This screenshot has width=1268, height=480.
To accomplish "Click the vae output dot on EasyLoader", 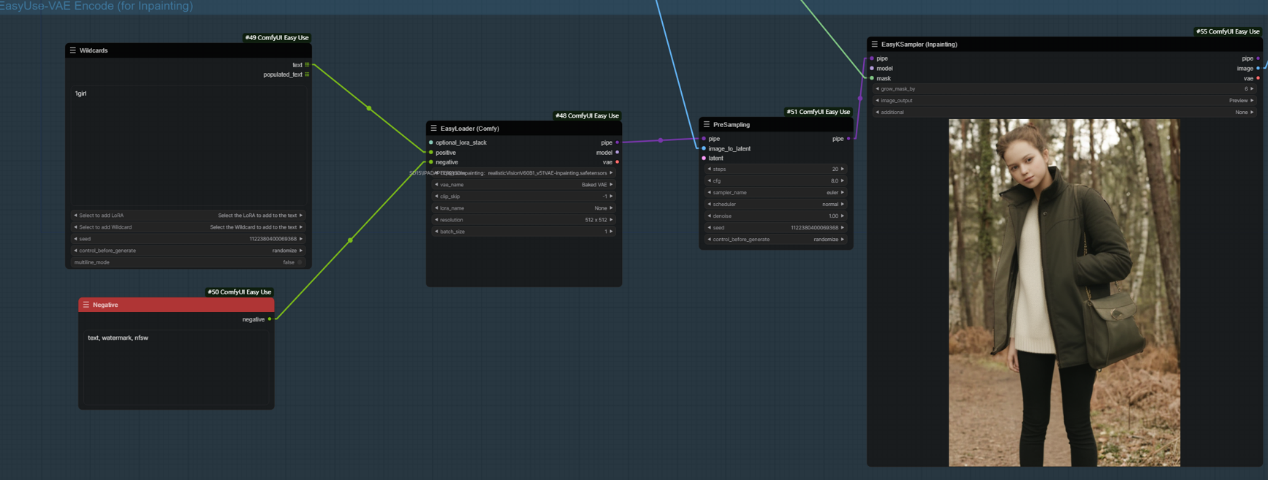I will coord(617,162).
